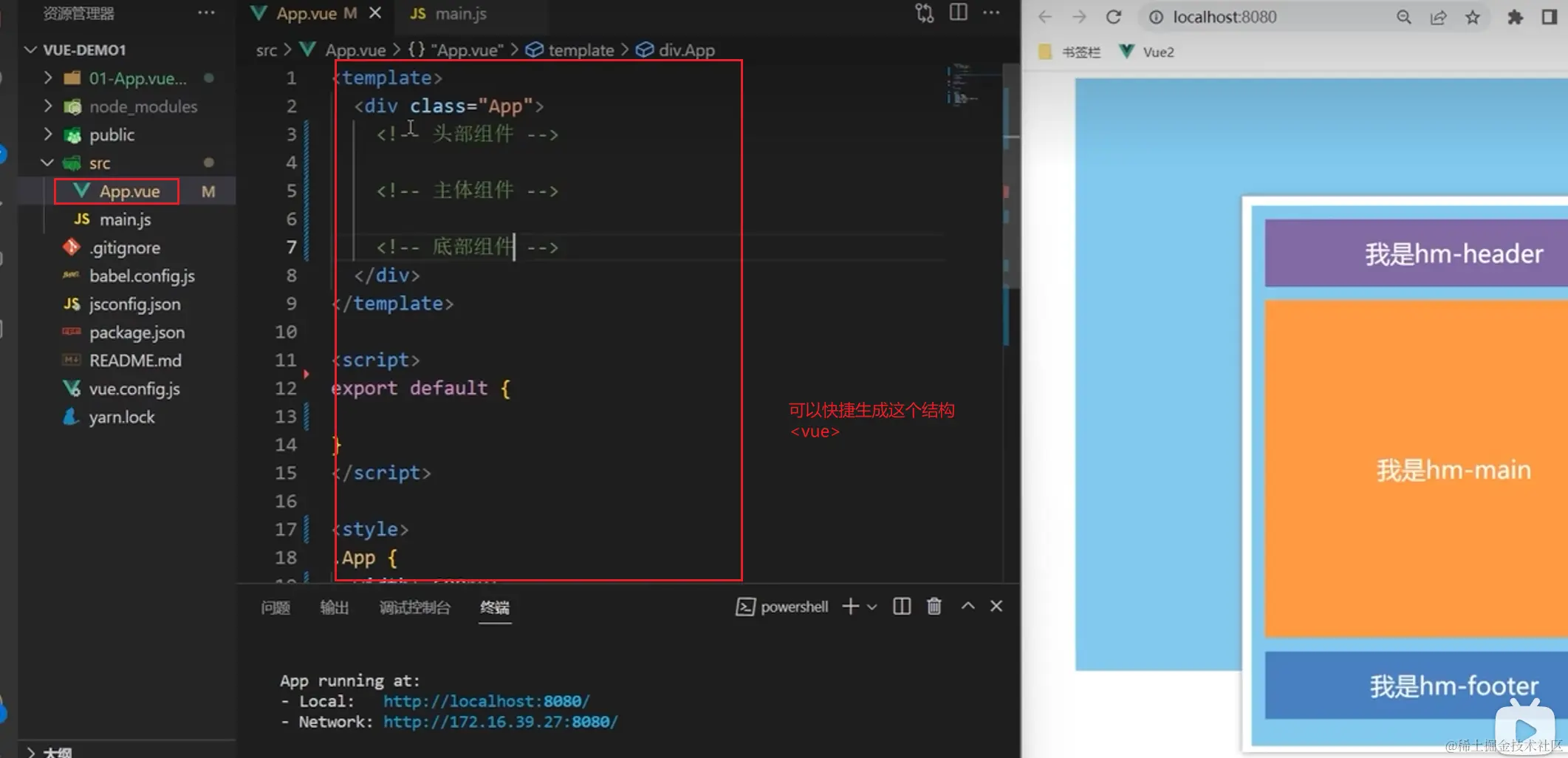The image size is (1568, 758).
Task: Open jsconfig.json file
Action: click(134, 304)
